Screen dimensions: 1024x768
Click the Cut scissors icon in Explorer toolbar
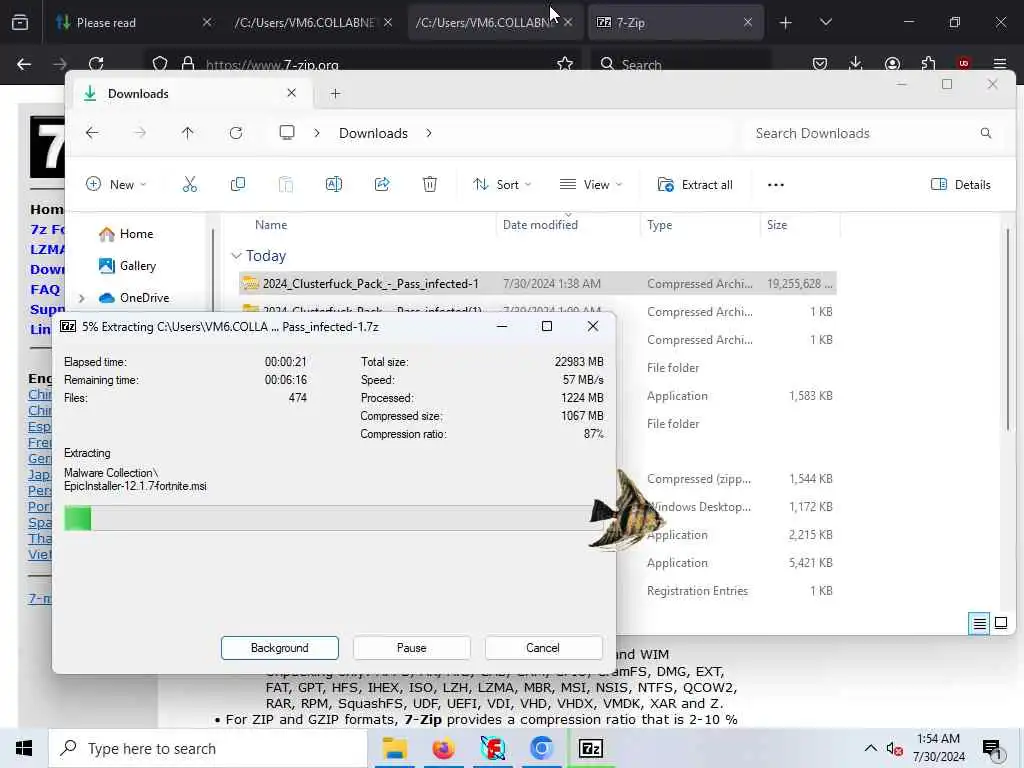click(189, 185)
